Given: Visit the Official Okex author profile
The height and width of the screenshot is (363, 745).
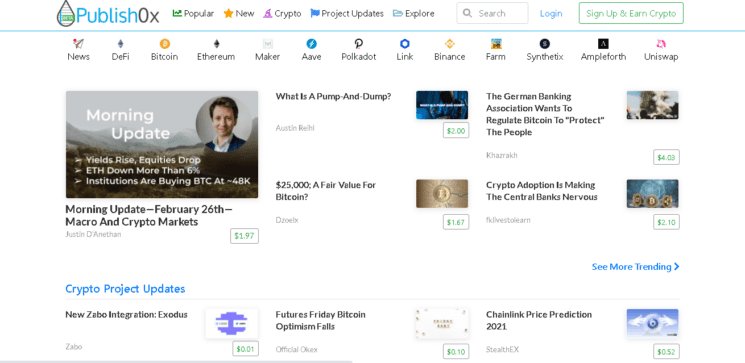Looking at the screenshot, I should [296, 350].
